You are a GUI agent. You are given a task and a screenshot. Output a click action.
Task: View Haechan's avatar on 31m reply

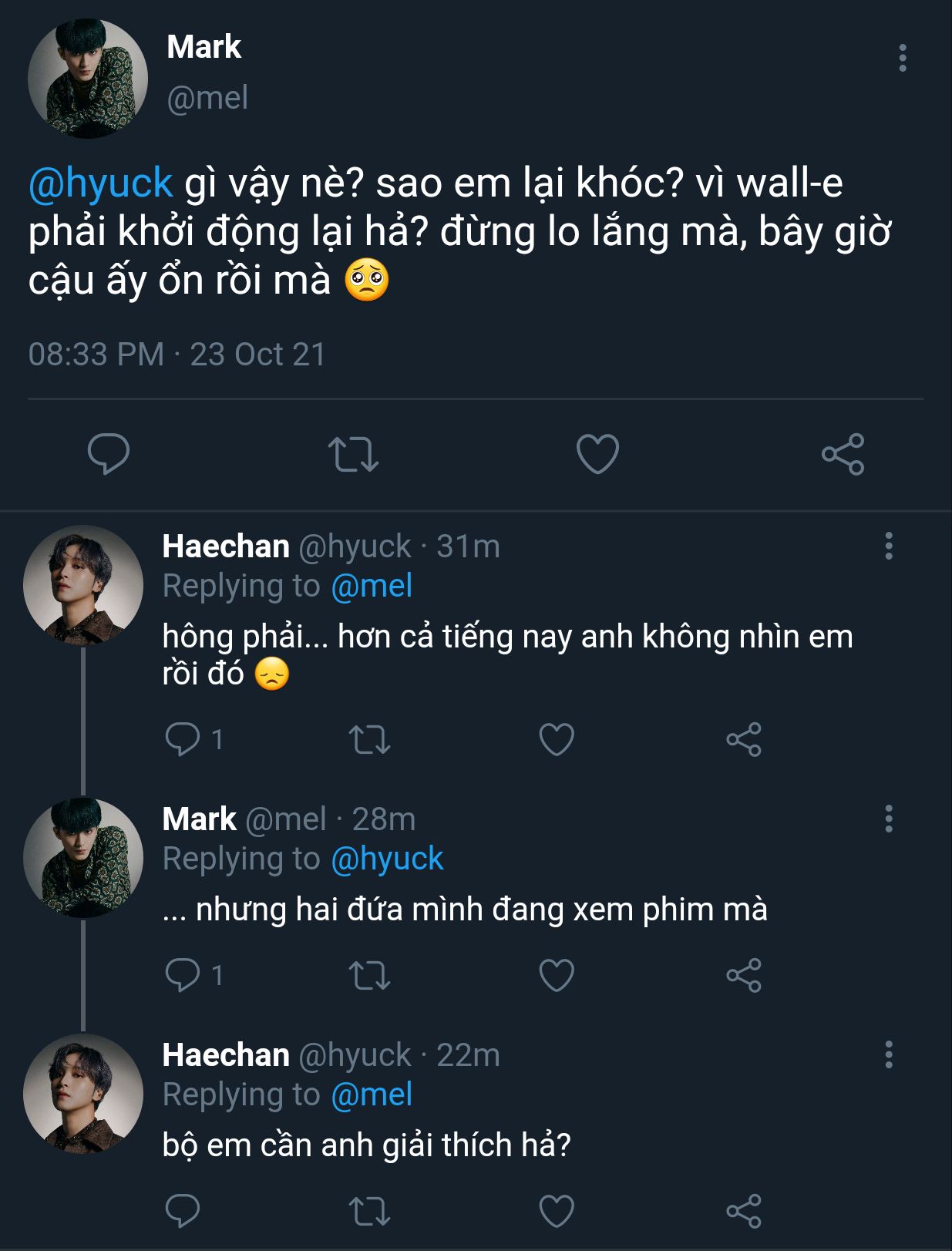83,585
